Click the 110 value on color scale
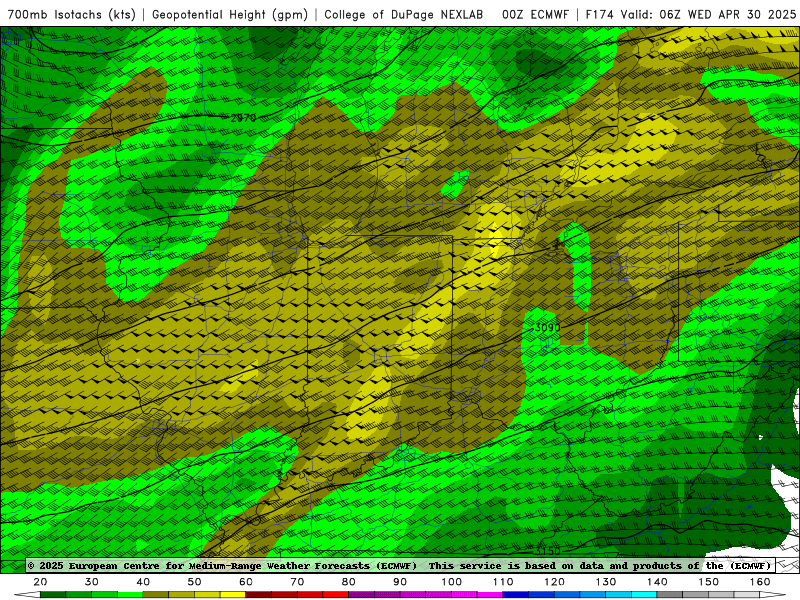The image size is (800, 600). tap(503, 582)
